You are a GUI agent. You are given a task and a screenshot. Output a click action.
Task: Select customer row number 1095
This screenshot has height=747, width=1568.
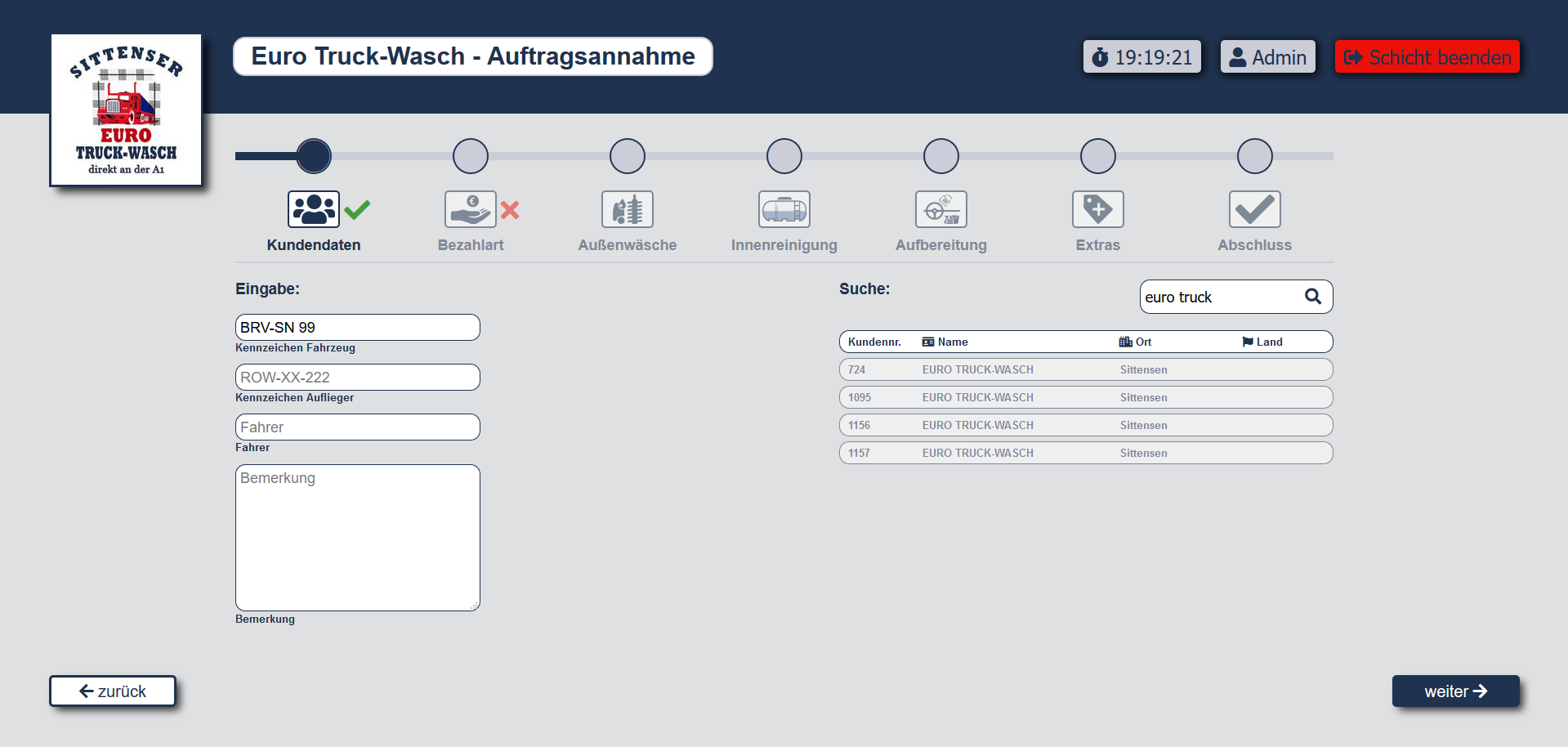click(1086, 397)
